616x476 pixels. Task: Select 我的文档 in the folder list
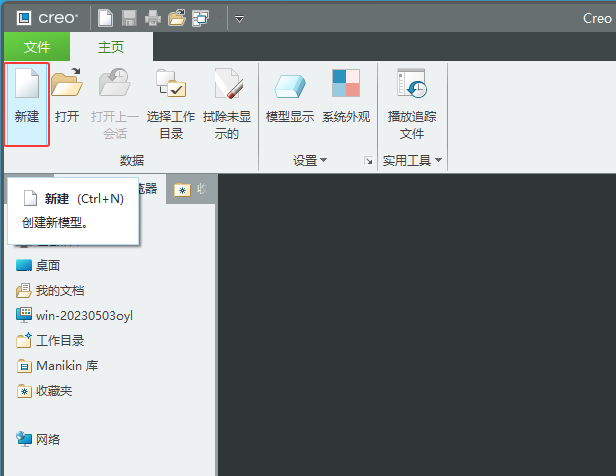click(50, 291)
